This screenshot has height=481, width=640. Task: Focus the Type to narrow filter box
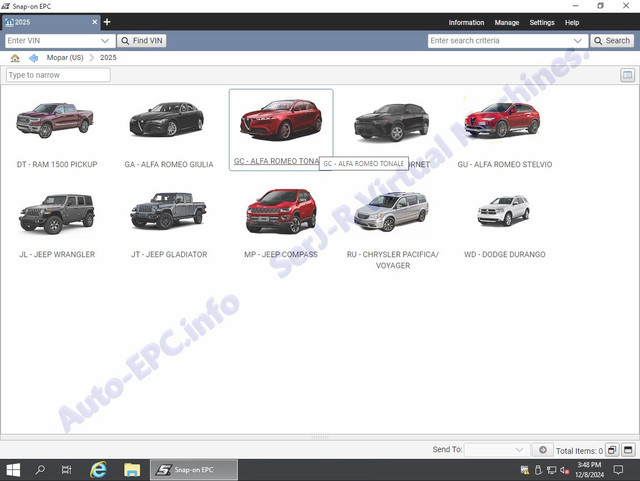coord(58,75)
